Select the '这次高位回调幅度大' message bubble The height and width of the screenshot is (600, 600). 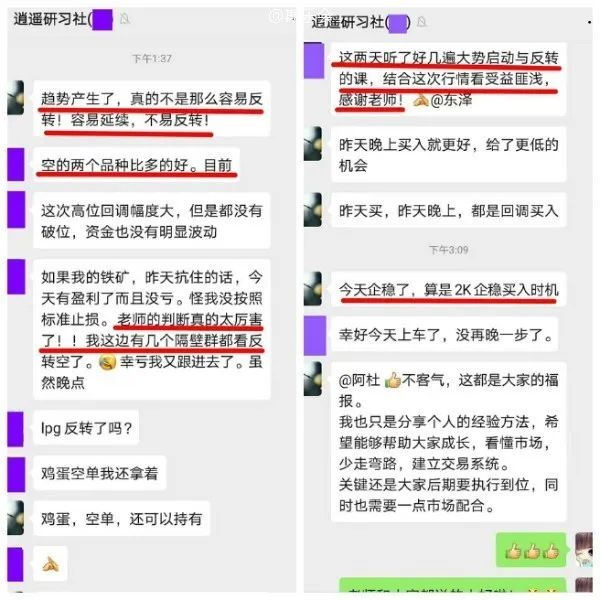pos(152,221)
